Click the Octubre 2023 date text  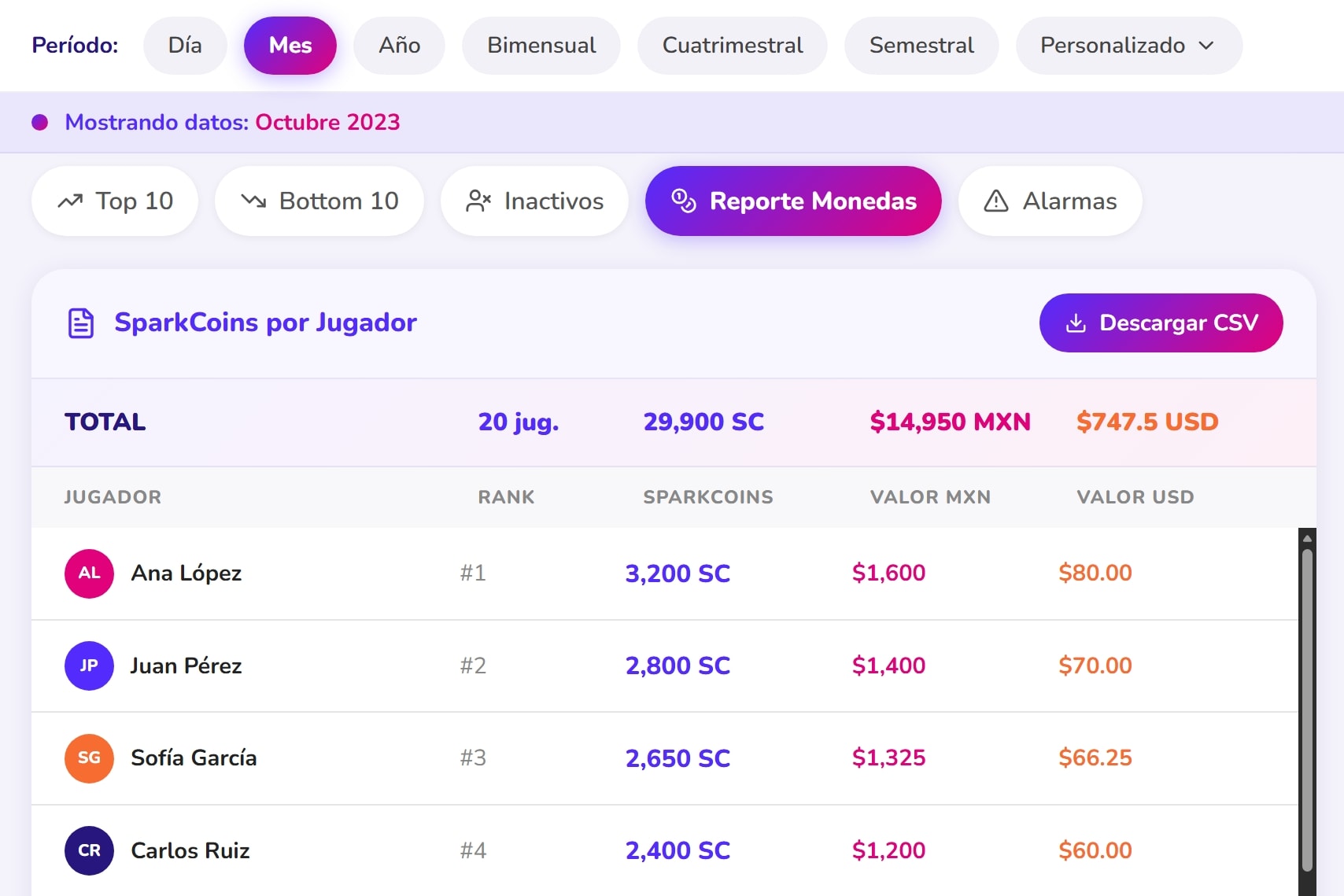(327, 122)
